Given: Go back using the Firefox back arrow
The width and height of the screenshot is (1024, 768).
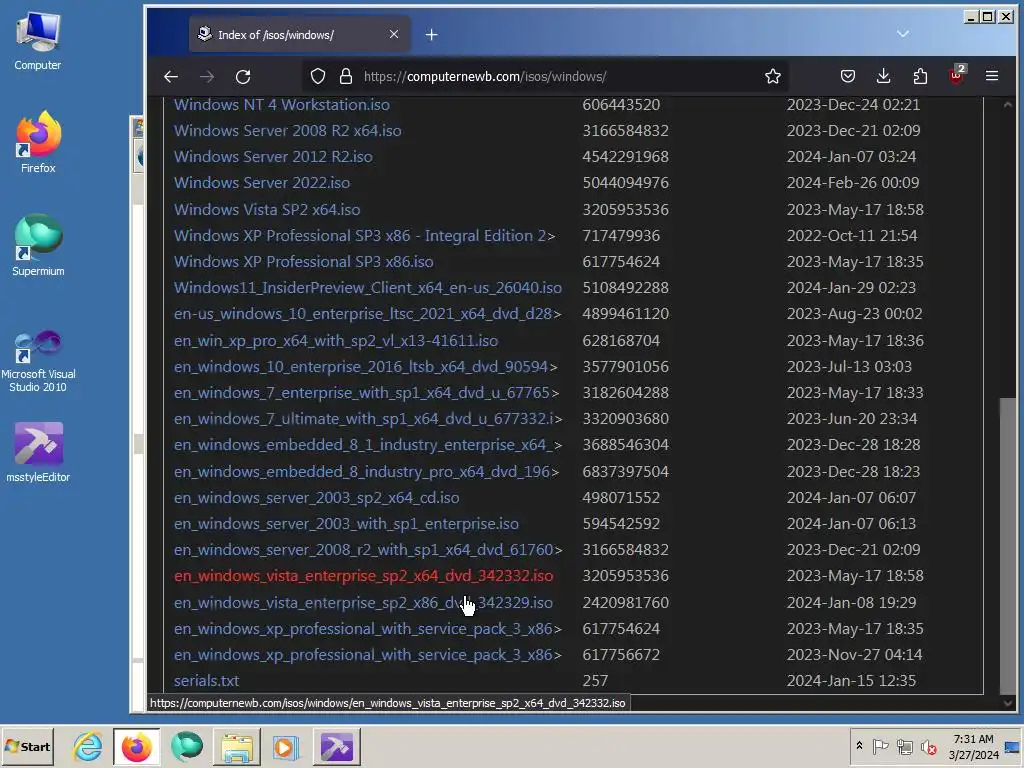Looking at the screenshot, I should [171, 76].
